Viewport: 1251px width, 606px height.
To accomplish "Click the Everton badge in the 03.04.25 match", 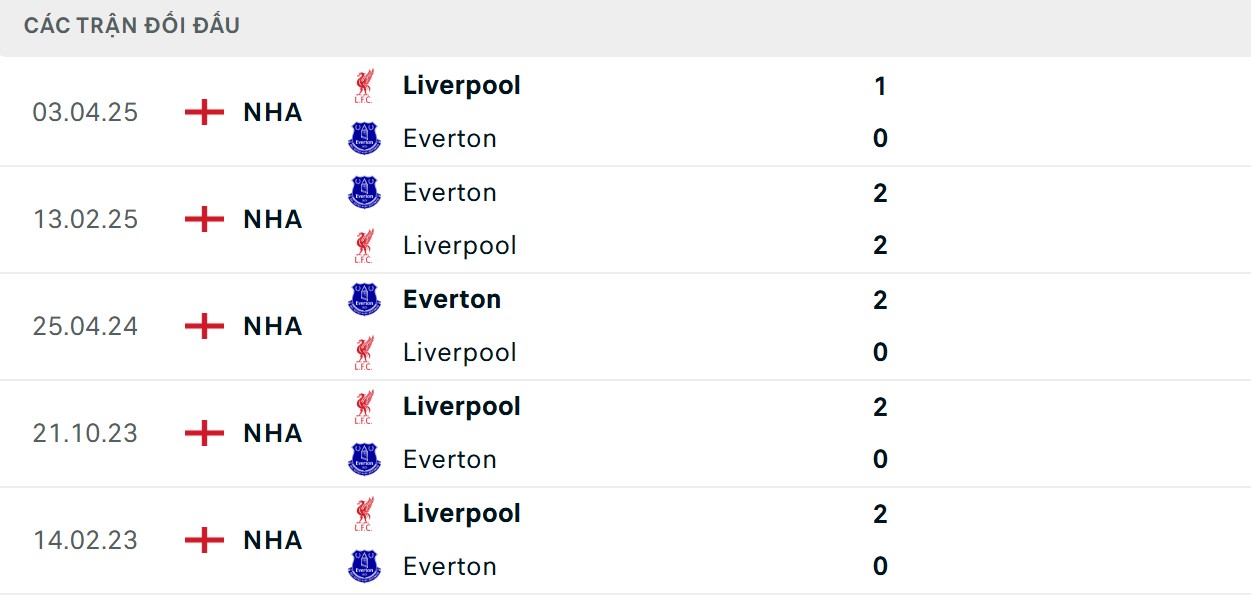I will [x=365, y=138].
